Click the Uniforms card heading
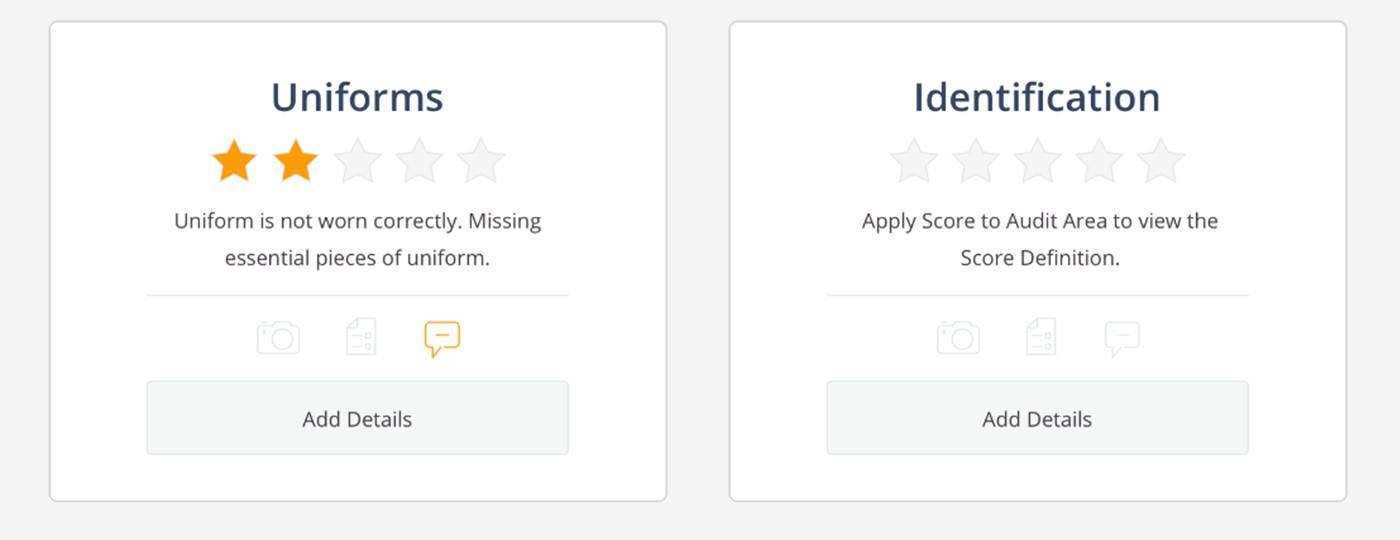 [x=357, y=97]
